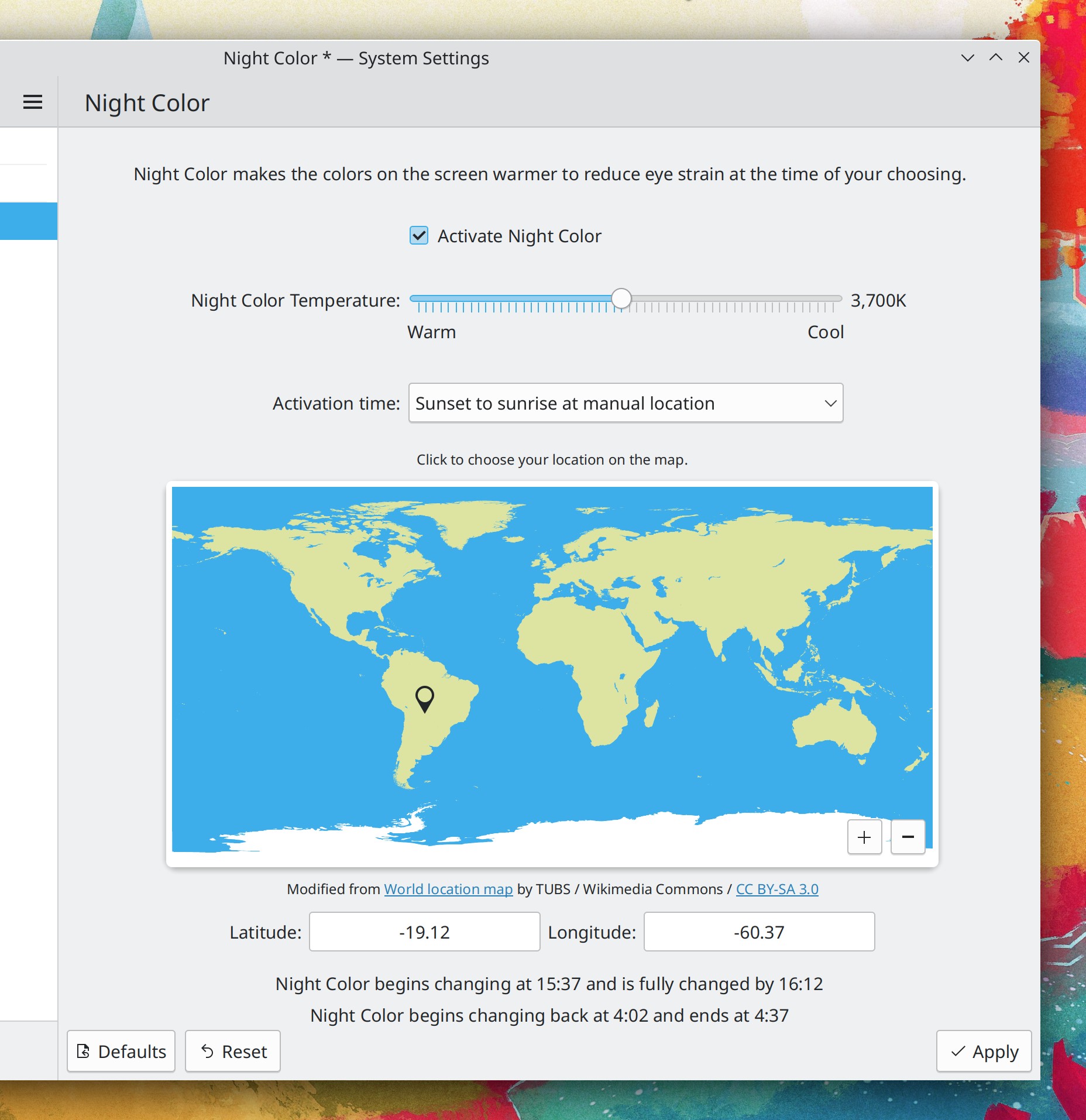
Task: Toggle the Activate Night Color checkbox
Action: [419, 236]
